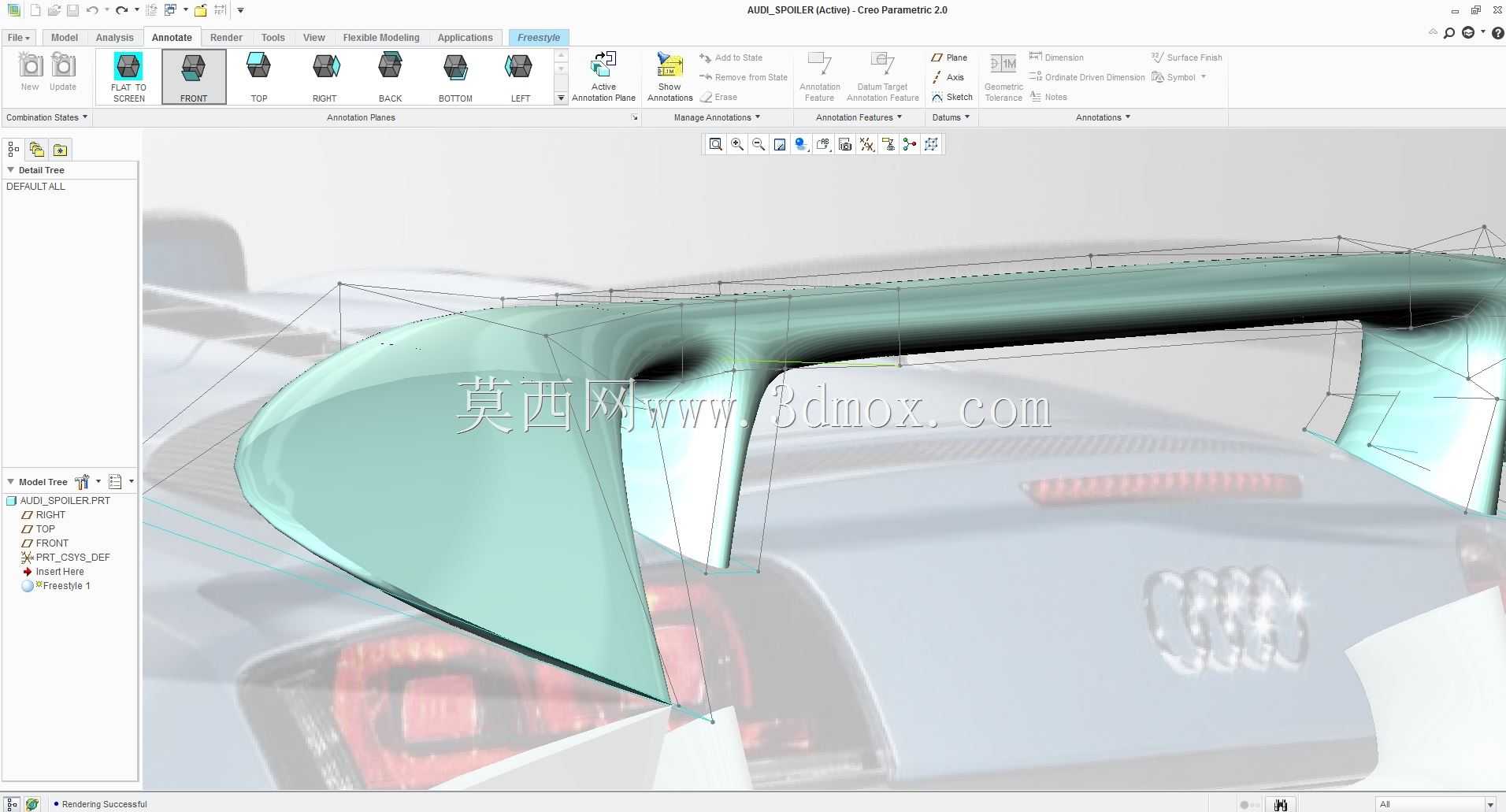This screenshot has width=1506, height=812.
Task: Open Saved Orientations (named views) icon
Action: click(823, 144)
